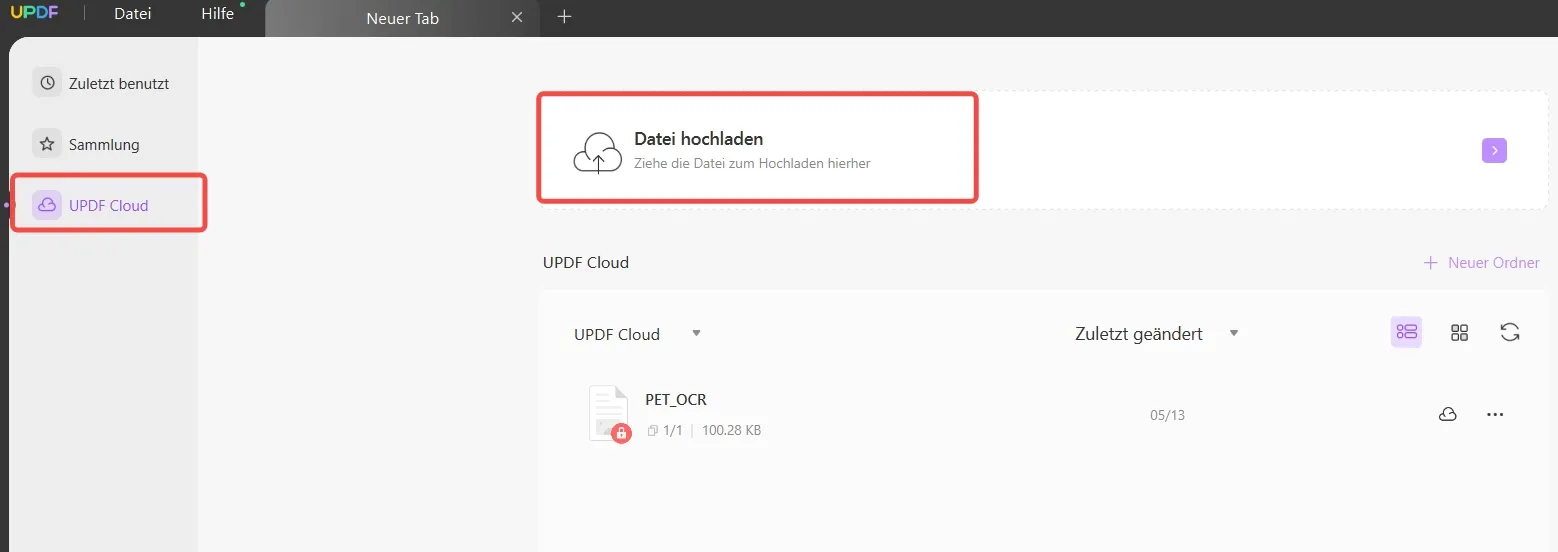
Task: Switch to list view layout
Action: click(1407, 333)
